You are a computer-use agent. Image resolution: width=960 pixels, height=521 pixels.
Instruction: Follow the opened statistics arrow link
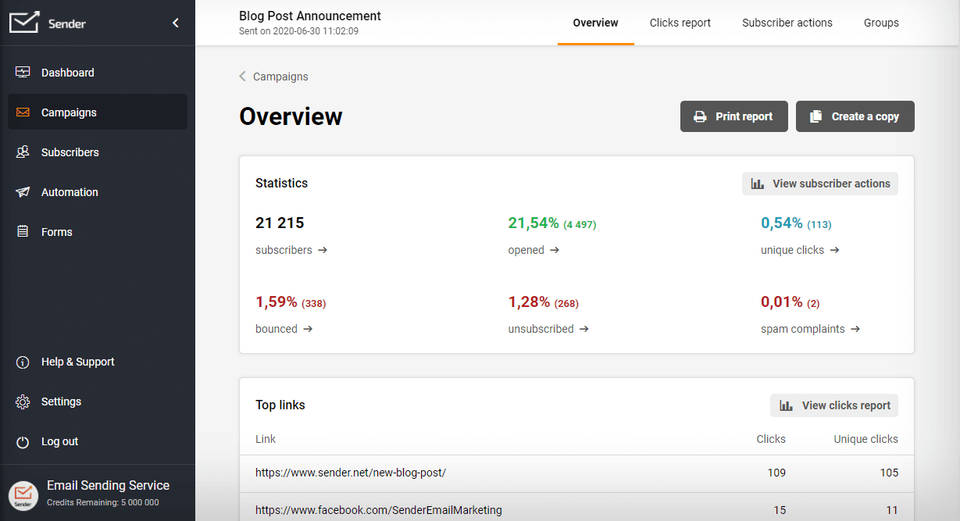click(554, 250)
